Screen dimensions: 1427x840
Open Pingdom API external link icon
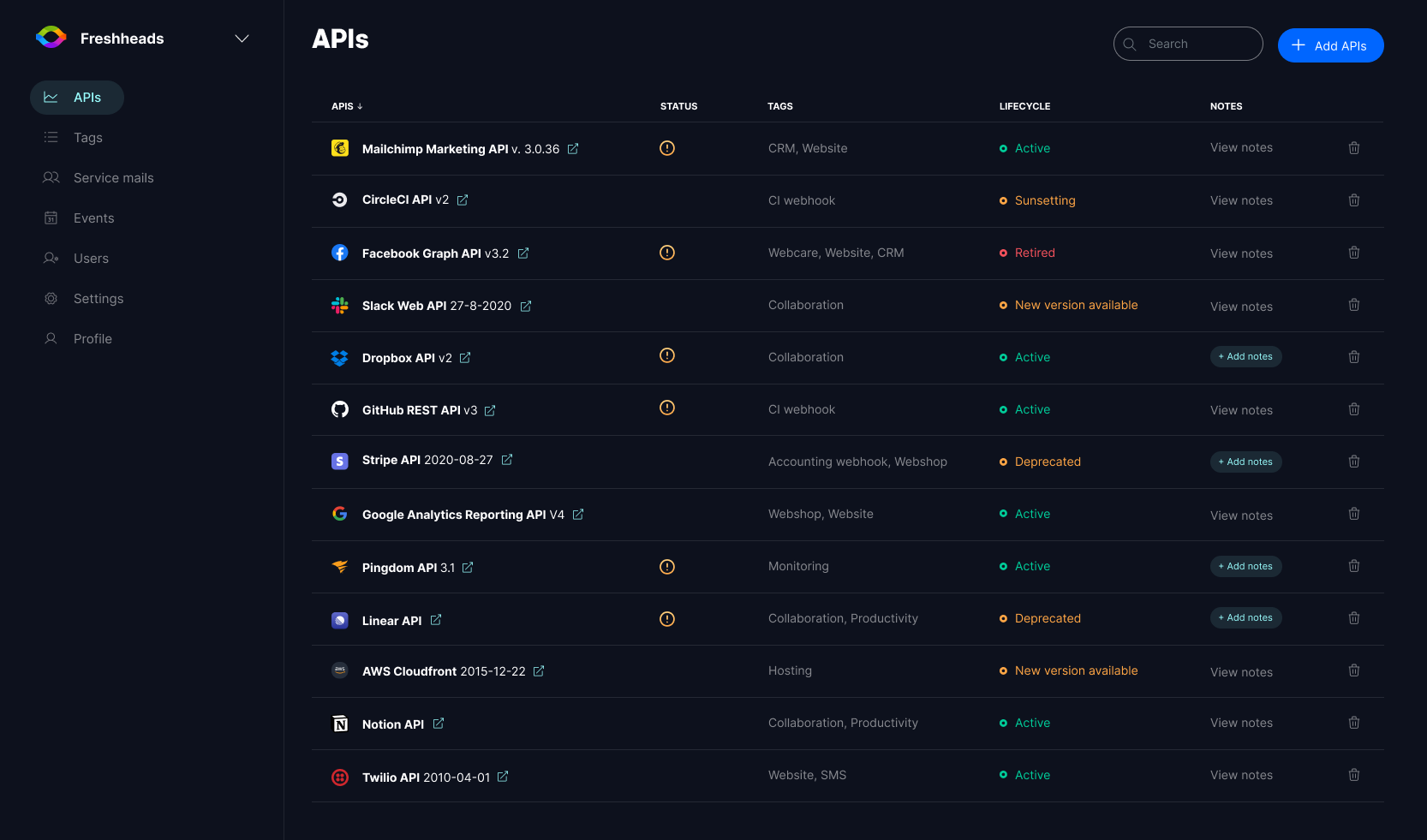468,568
